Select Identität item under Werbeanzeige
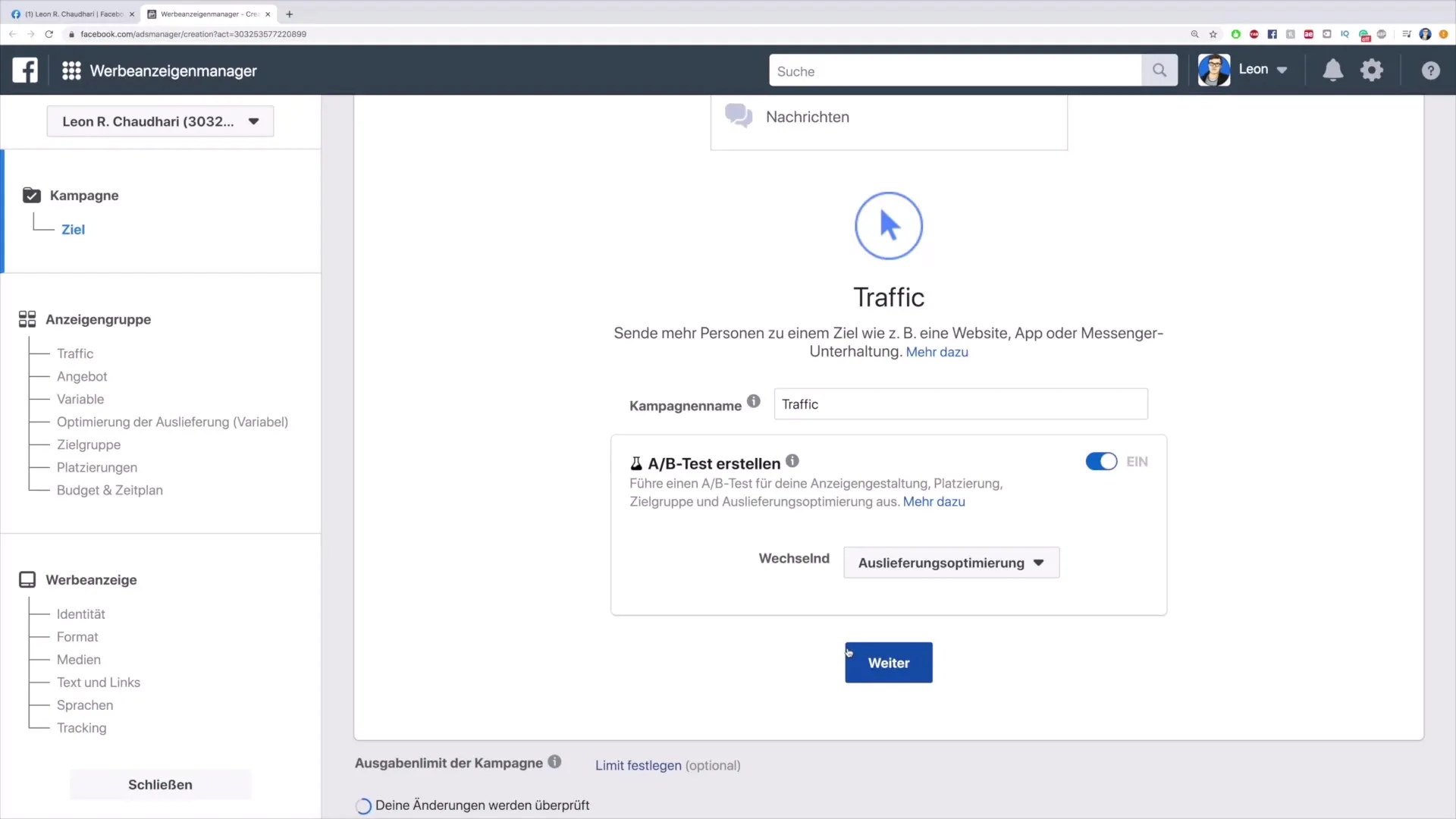This screenshot has height=819, width=1456. click(x=80, y=614)
